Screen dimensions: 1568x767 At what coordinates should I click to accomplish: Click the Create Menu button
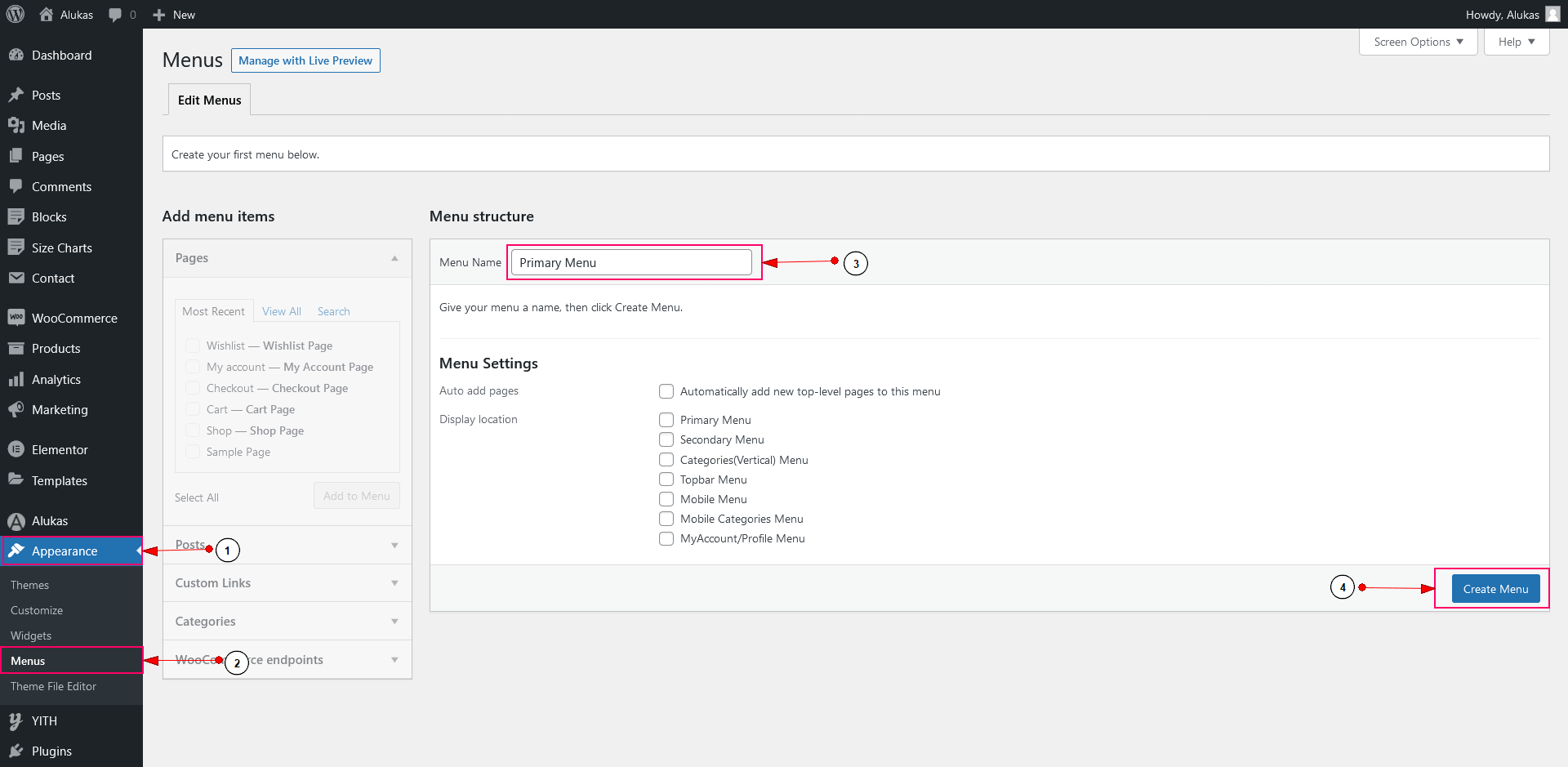click(1495, 589)
